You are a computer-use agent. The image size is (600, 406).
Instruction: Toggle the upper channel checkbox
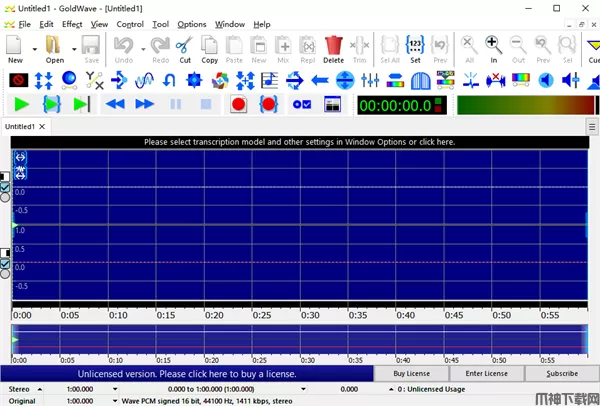5,187
